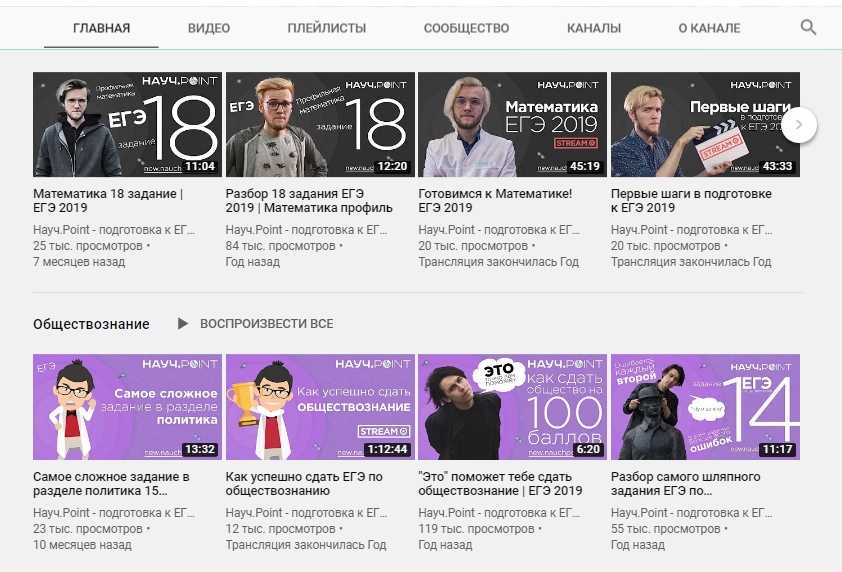Open the 11:04 Математика 18 задание thumbnail
Image resolution: width=842 pixels, height=572 pixels.
tap(127, 125)
